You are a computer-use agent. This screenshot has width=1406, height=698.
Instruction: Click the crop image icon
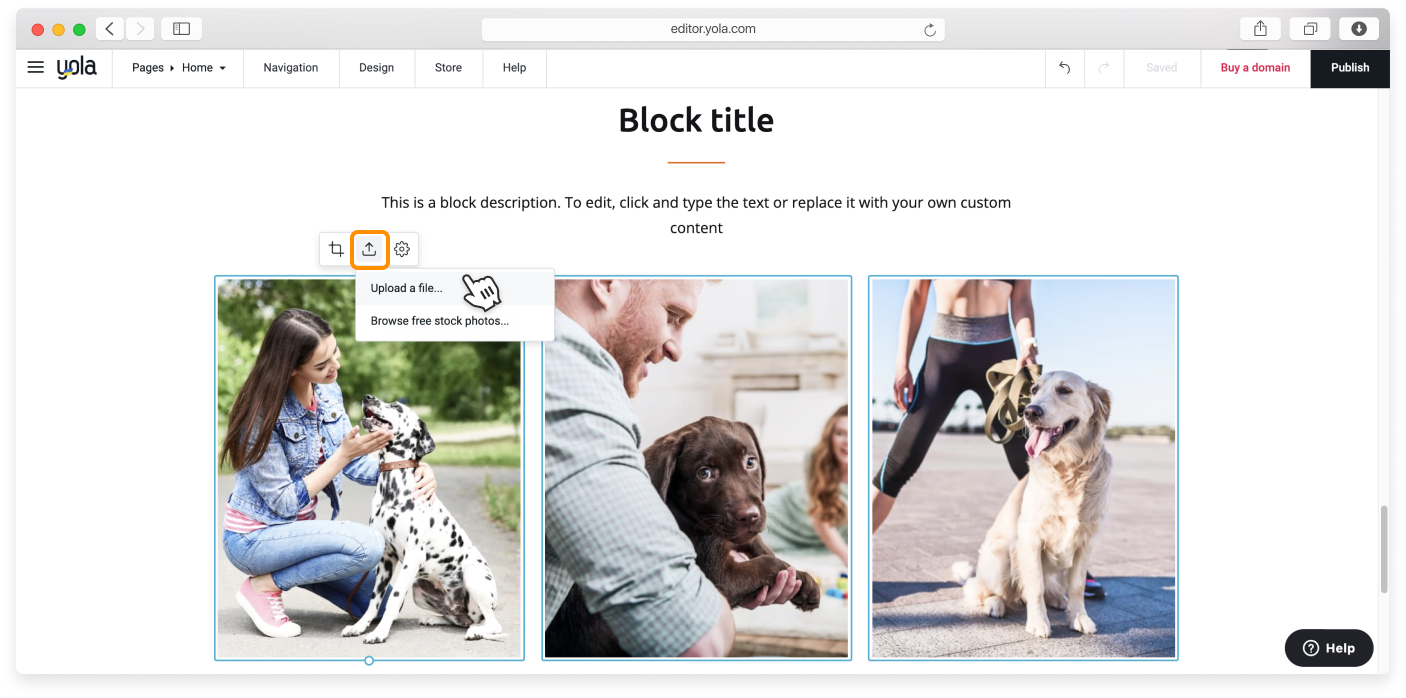pyautogui.click(x=336, y=249)
